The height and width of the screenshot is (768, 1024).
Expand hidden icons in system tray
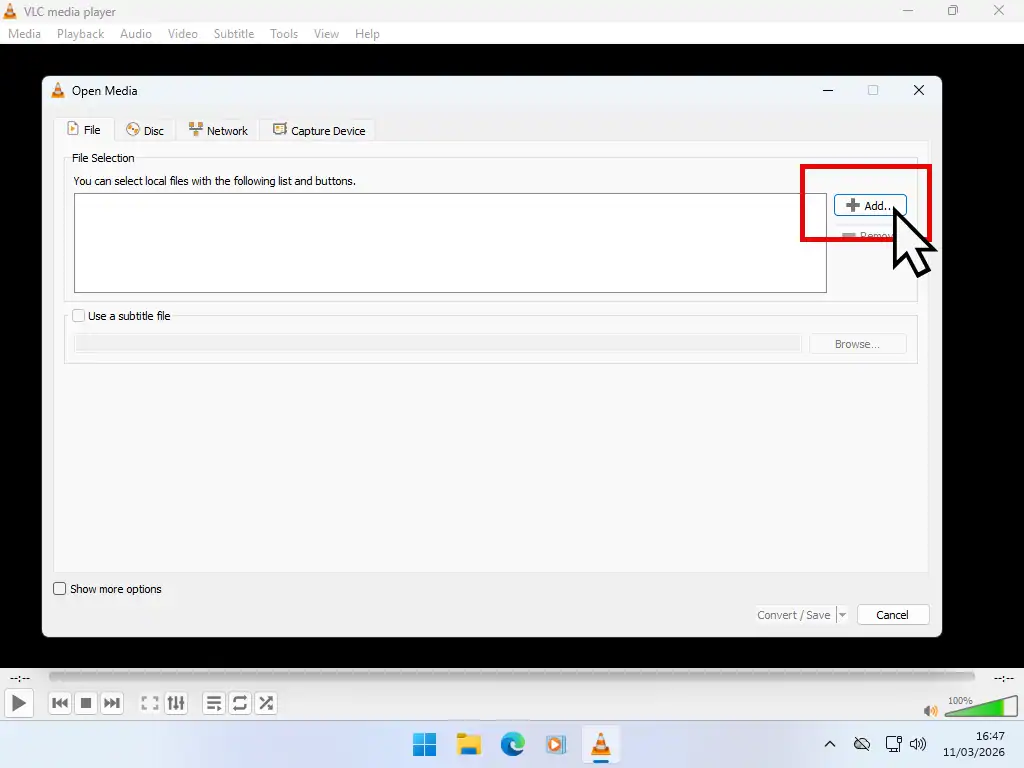pyautogui.click(x=830, y=744)
